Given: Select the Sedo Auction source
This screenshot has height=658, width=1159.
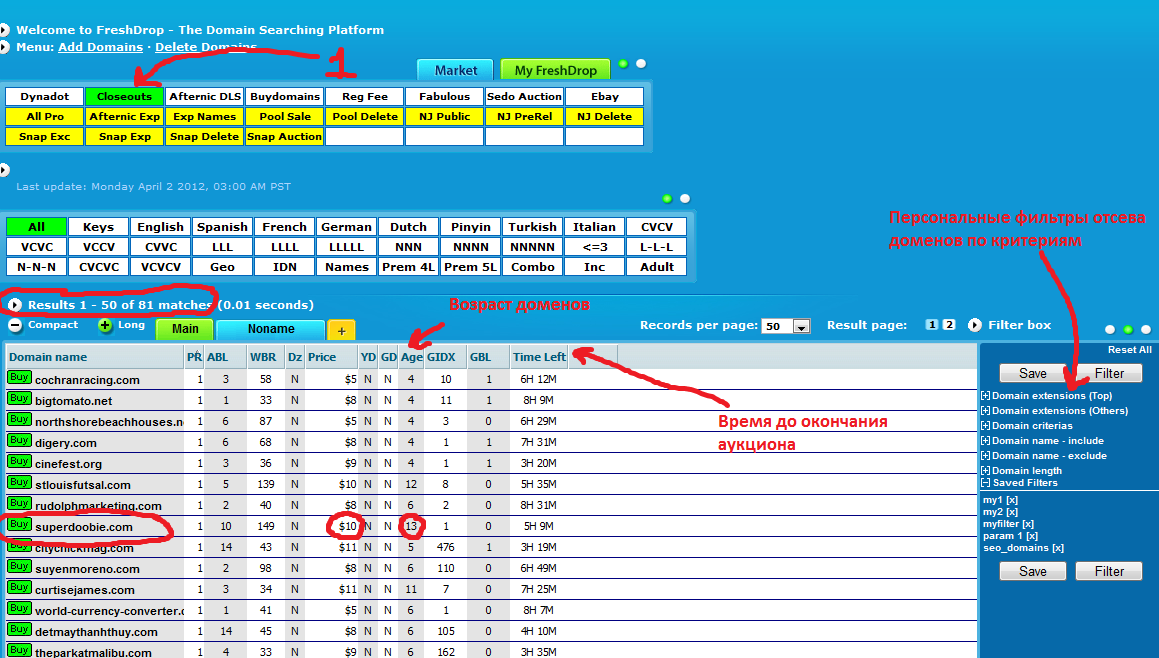Looking at the screenshot, I should click(524, 97).
